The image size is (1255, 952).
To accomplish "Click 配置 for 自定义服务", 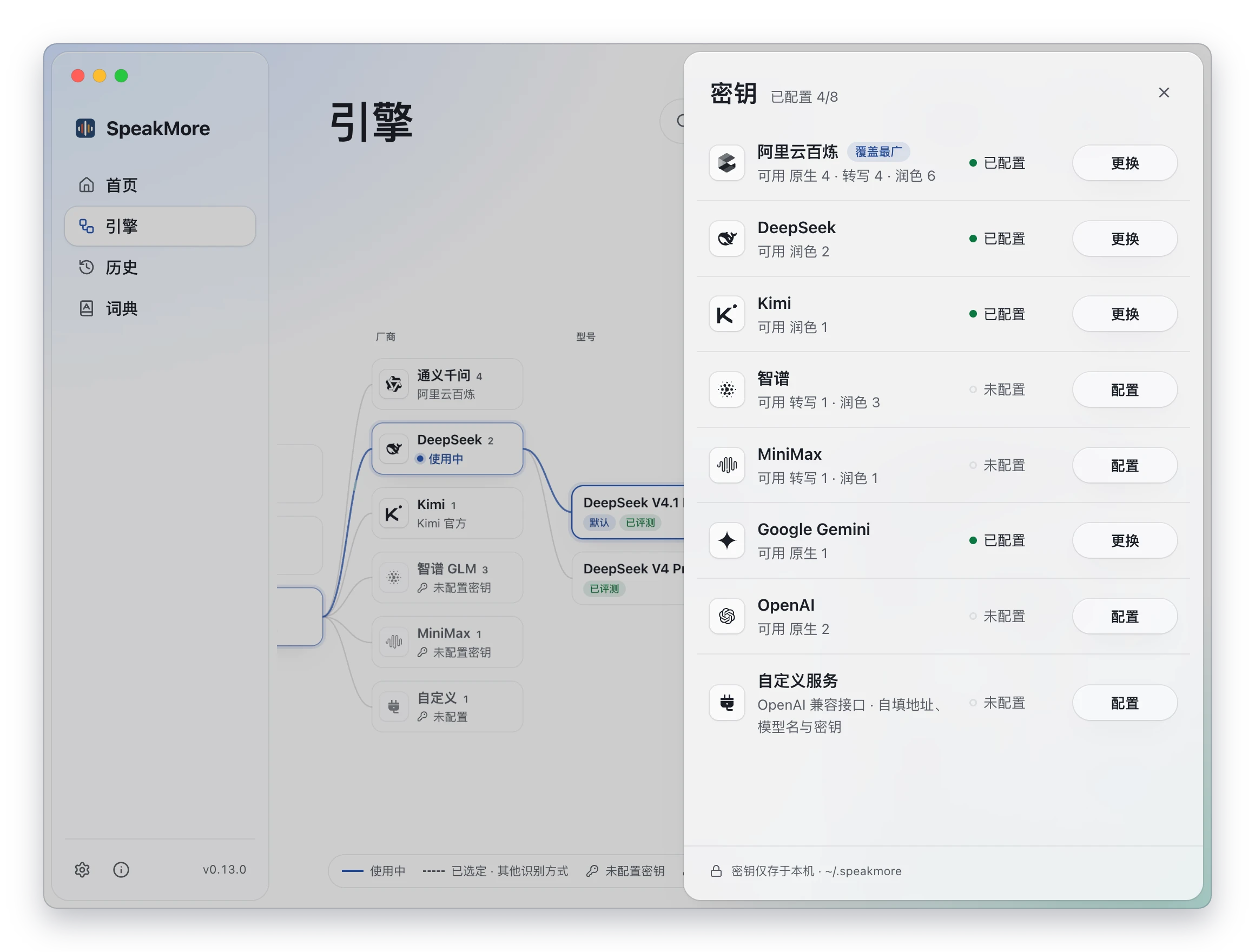I will 1124,702.
